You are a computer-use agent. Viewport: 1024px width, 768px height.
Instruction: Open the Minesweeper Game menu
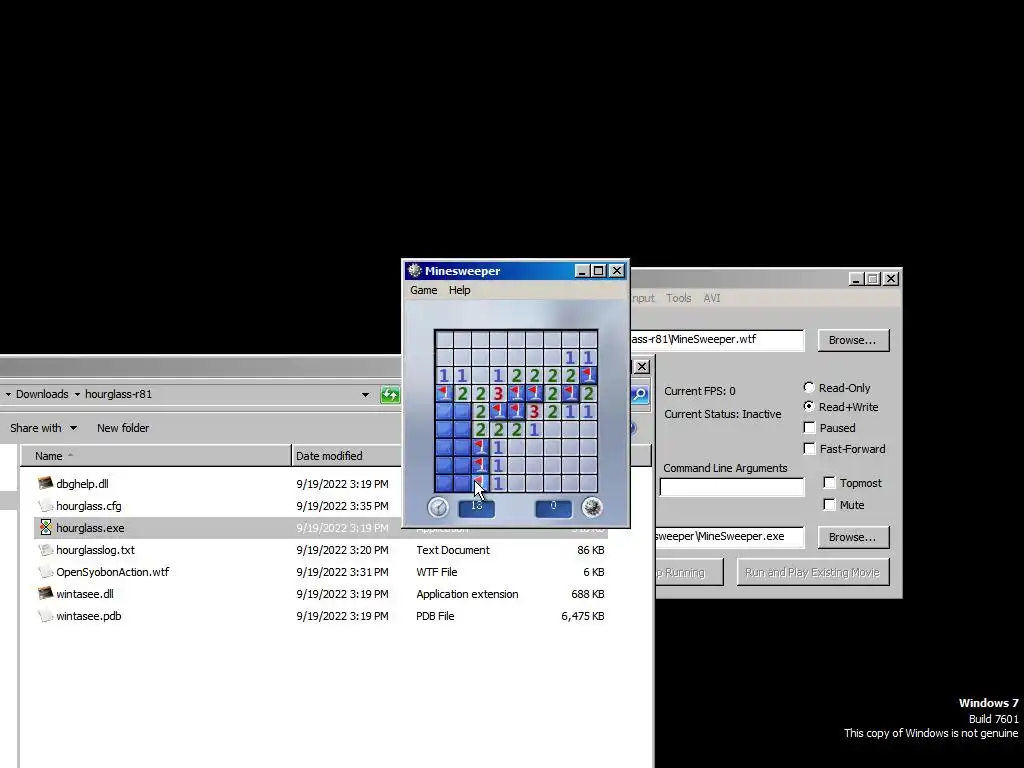423,290
